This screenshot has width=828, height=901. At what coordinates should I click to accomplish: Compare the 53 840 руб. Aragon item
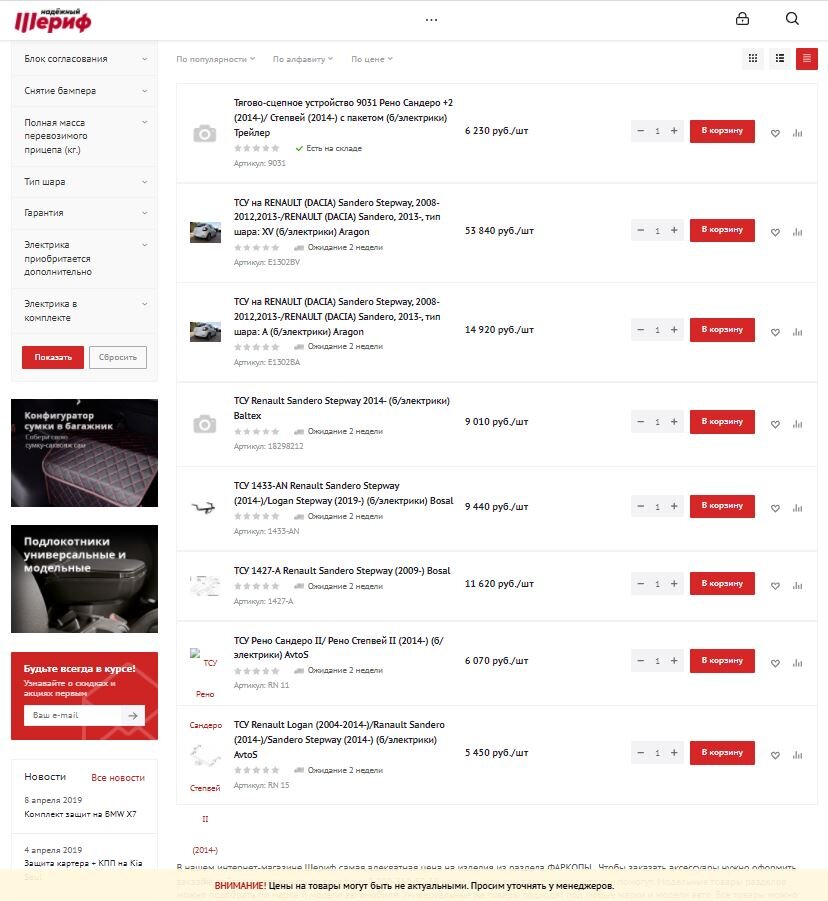pos(798,233)
